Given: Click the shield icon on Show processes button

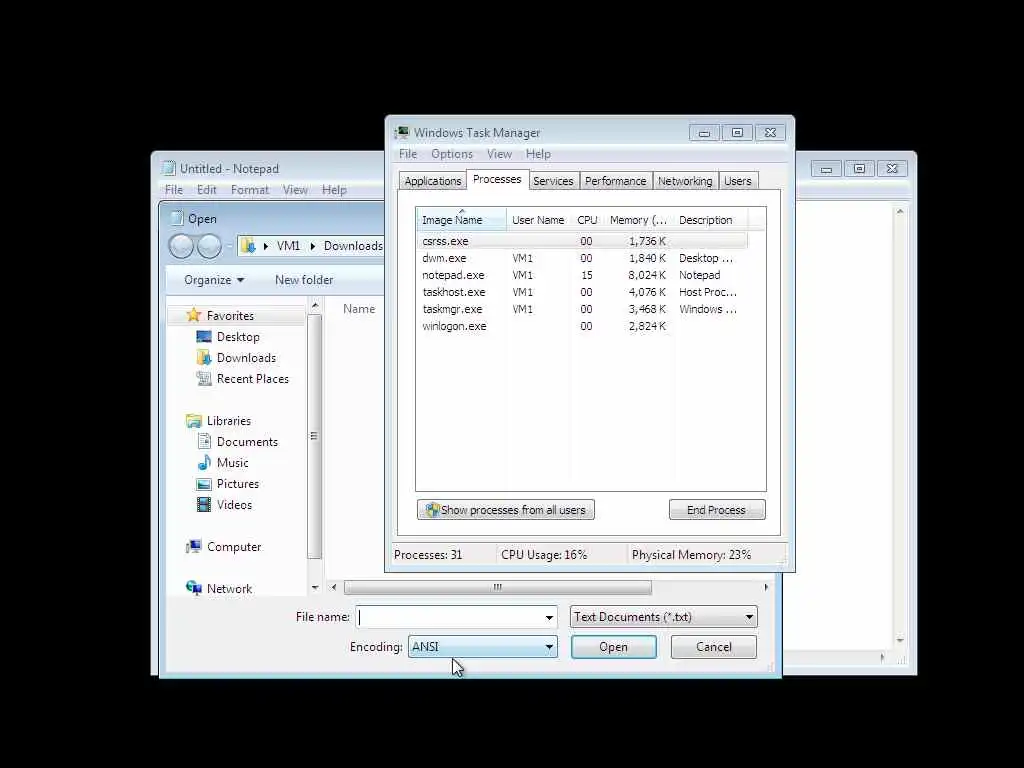Looking at the screenshot, I should click(432, 510).
